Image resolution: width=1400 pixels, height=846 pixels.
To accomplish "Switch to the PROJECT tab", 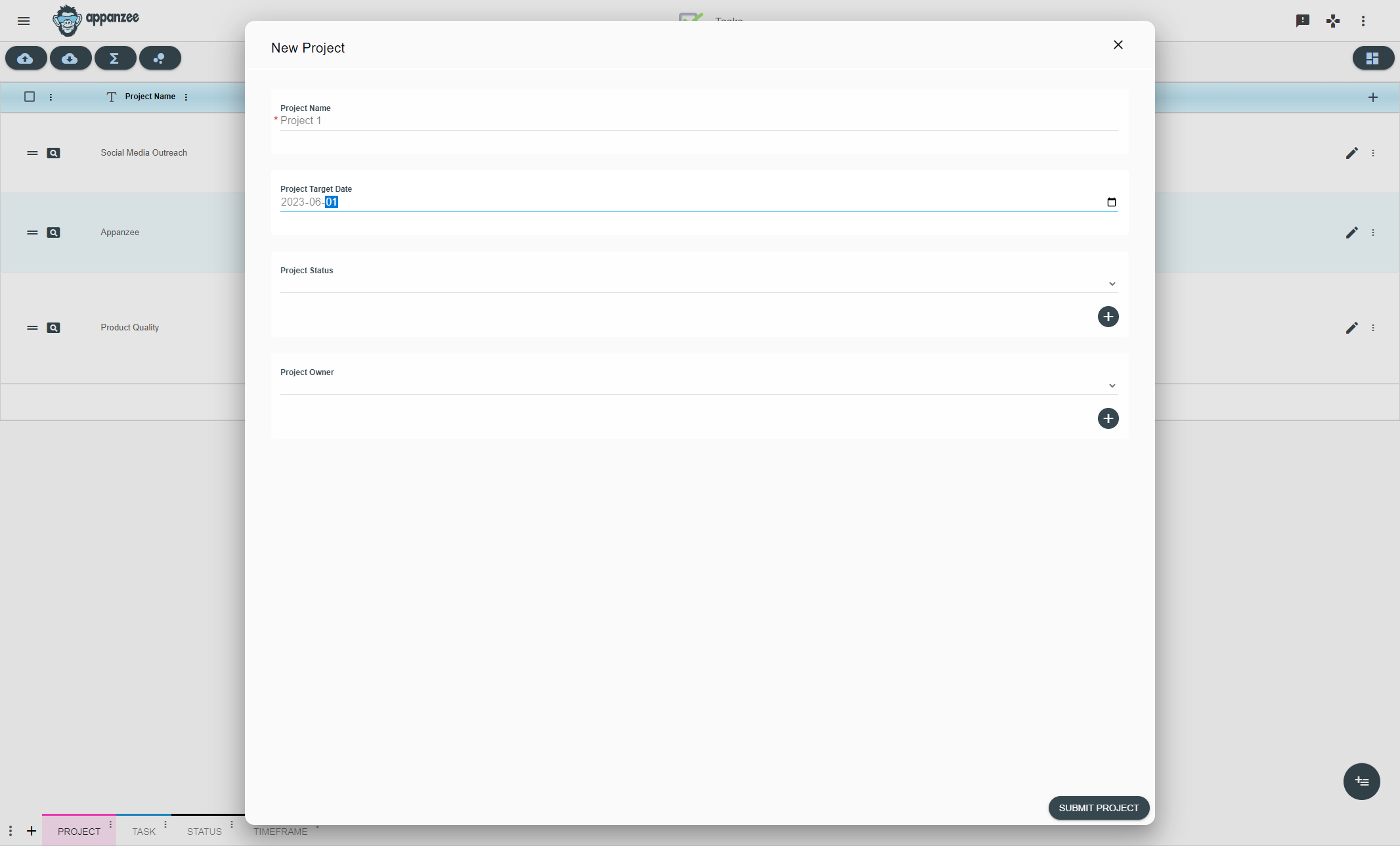I will click(x=79, y=831).
